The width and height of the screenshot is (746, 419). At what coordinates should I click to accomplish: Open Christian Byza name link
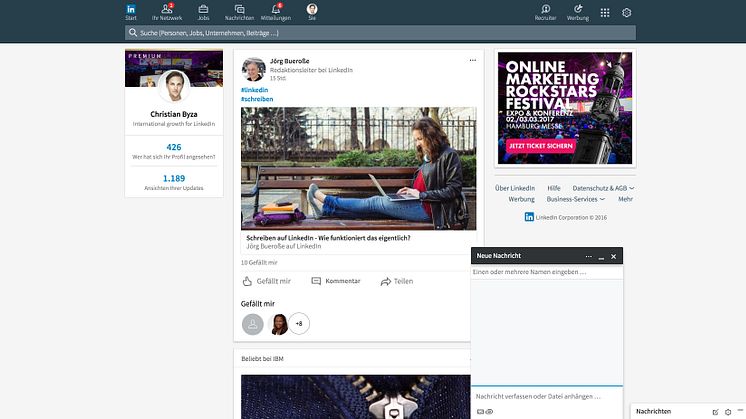[174, 114]
